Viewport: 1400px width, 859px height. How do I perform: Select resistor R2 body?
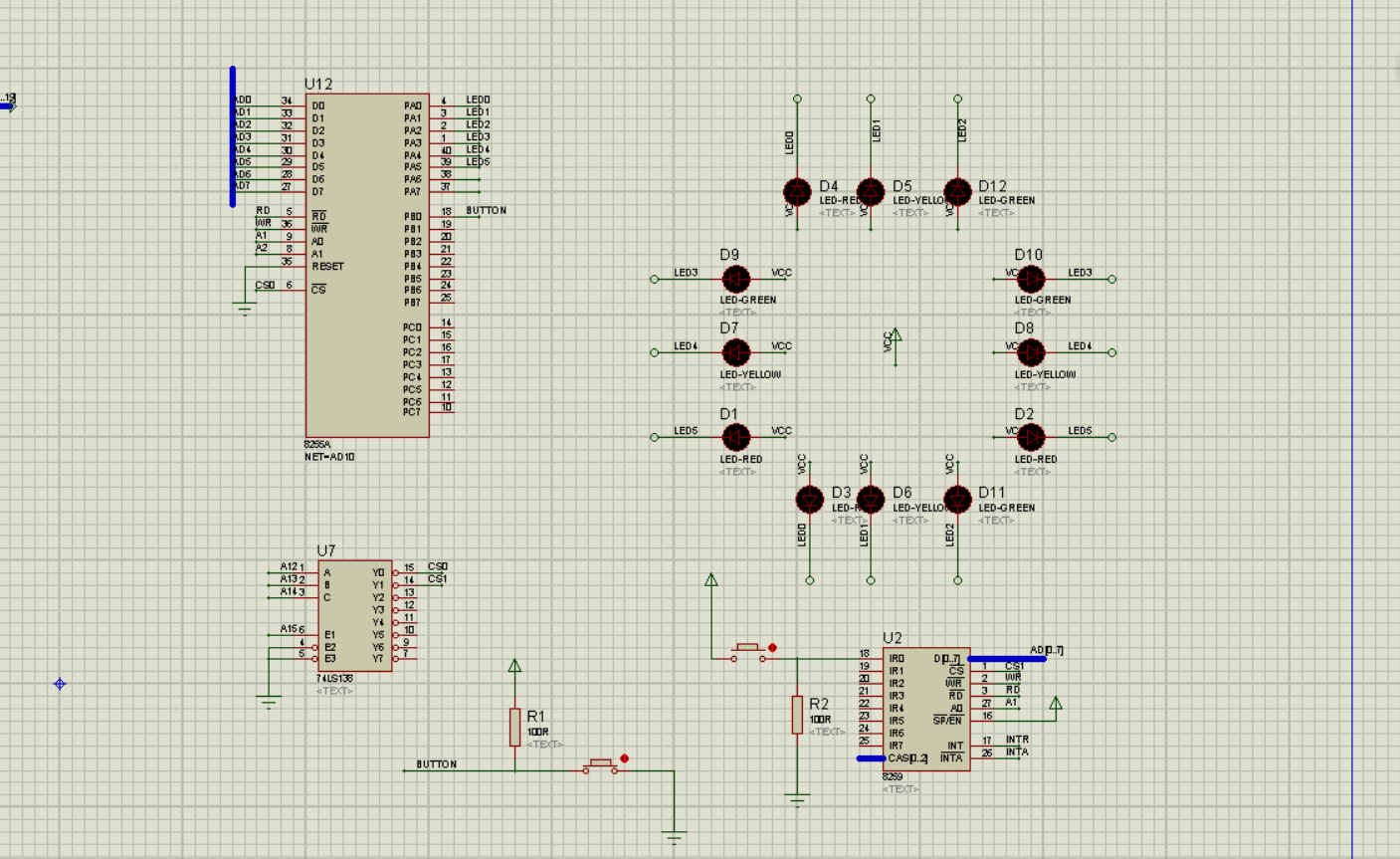click(797, 715)
